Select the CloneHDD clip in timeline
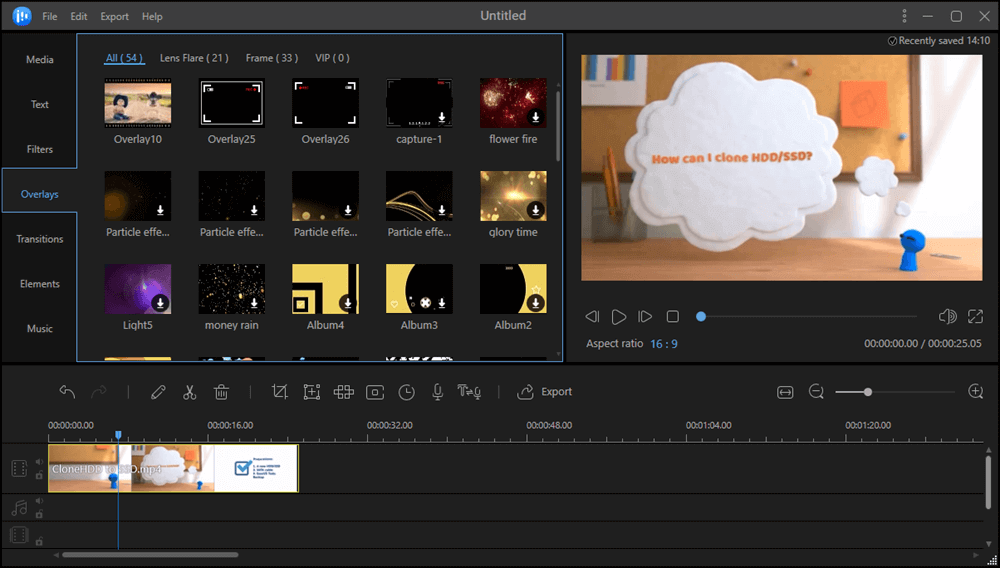The image size is (1000, 568). coord(173,469)
